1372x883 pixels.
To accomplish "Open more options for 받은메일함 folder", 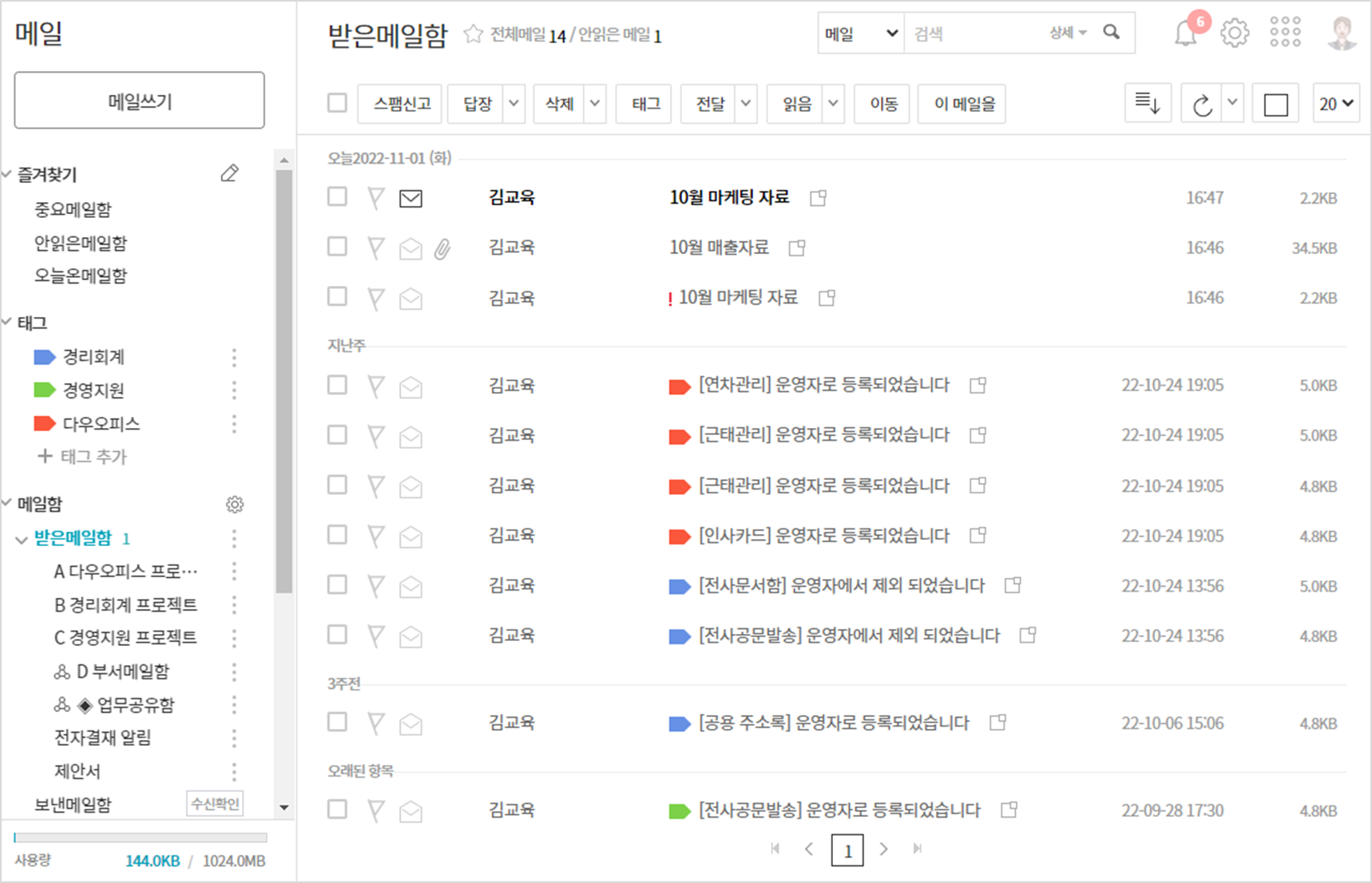I will tap(234, 538).
